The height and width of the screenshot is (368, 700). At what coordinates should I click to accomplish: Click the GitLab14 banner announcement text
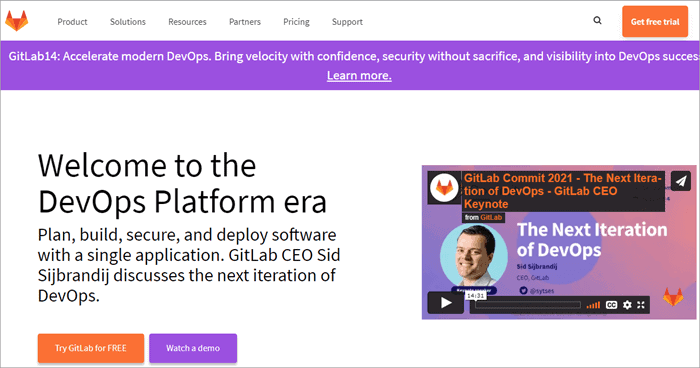pos(354,56)
